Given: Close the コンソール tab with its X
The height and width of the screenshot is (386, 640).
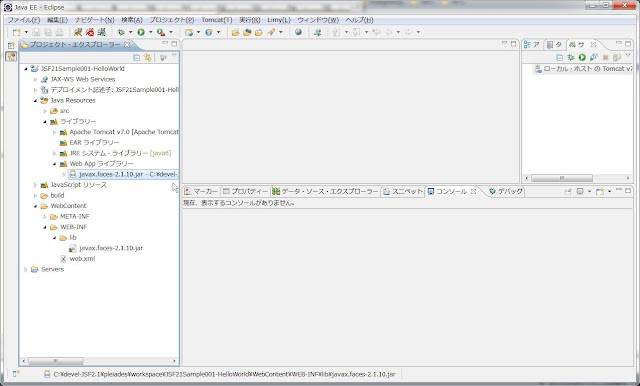Looking at the screenshot, I should point(473,191).
